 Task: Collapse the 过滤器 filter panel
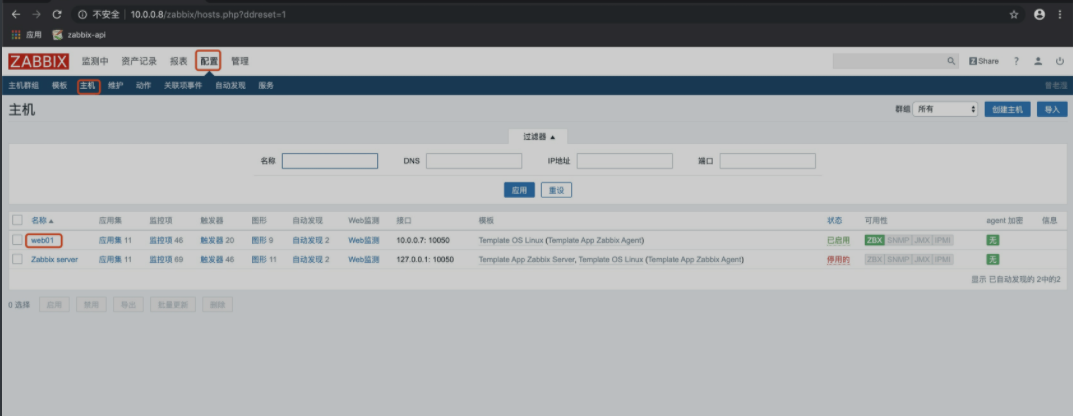coord(539,136)
